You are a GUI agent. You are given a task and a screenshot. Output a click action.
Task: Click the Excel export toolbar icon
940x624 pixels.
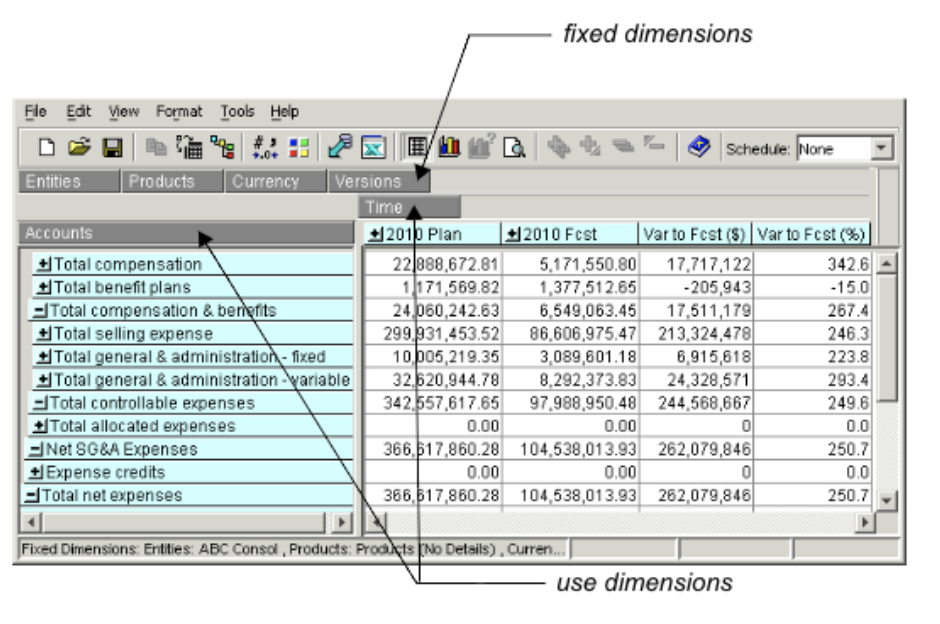tap(373, 149)
